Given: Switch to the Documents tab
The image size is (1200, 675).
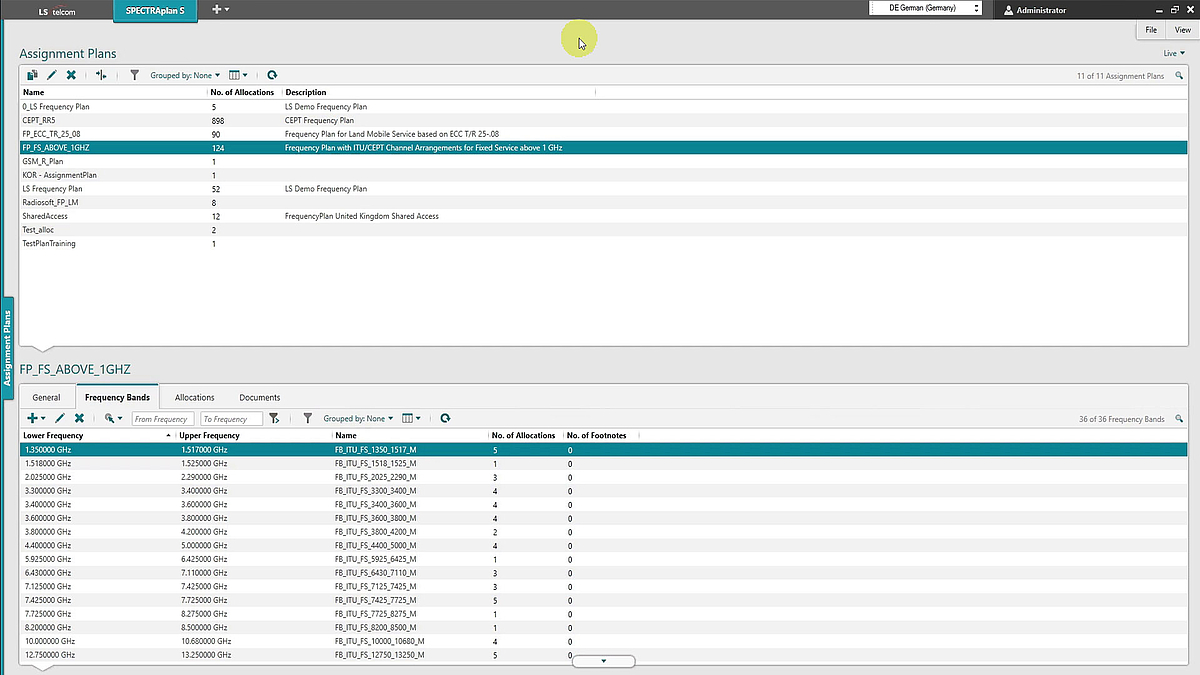Looking at the screenshot, I should coord(260,397).
